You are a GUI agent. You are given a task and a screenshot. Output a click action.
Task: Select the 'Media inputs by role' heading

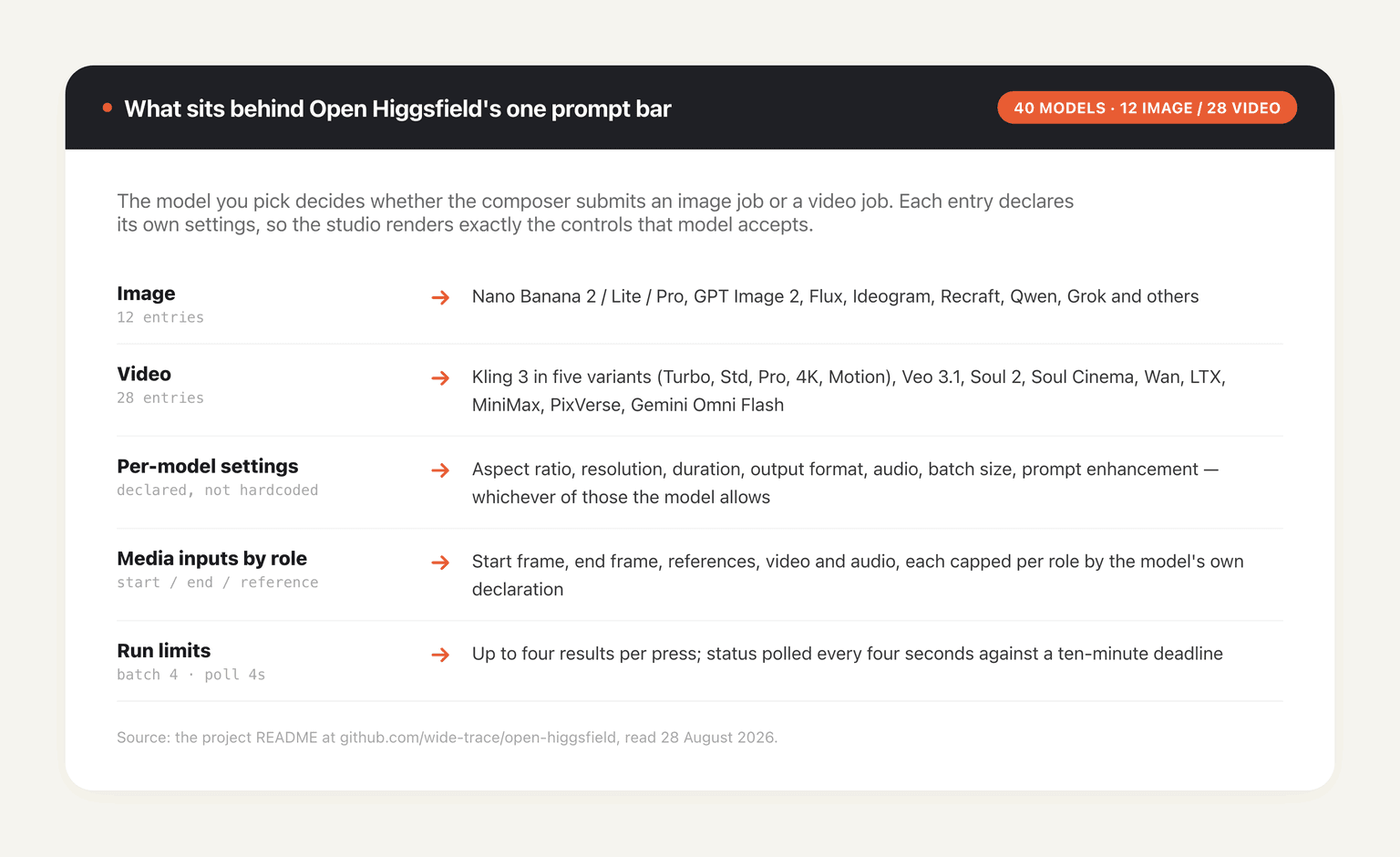tap(211, 558)
